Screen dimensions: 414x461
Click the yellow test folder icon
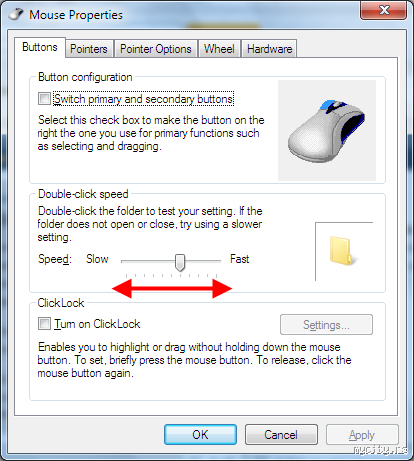(342, 250)
